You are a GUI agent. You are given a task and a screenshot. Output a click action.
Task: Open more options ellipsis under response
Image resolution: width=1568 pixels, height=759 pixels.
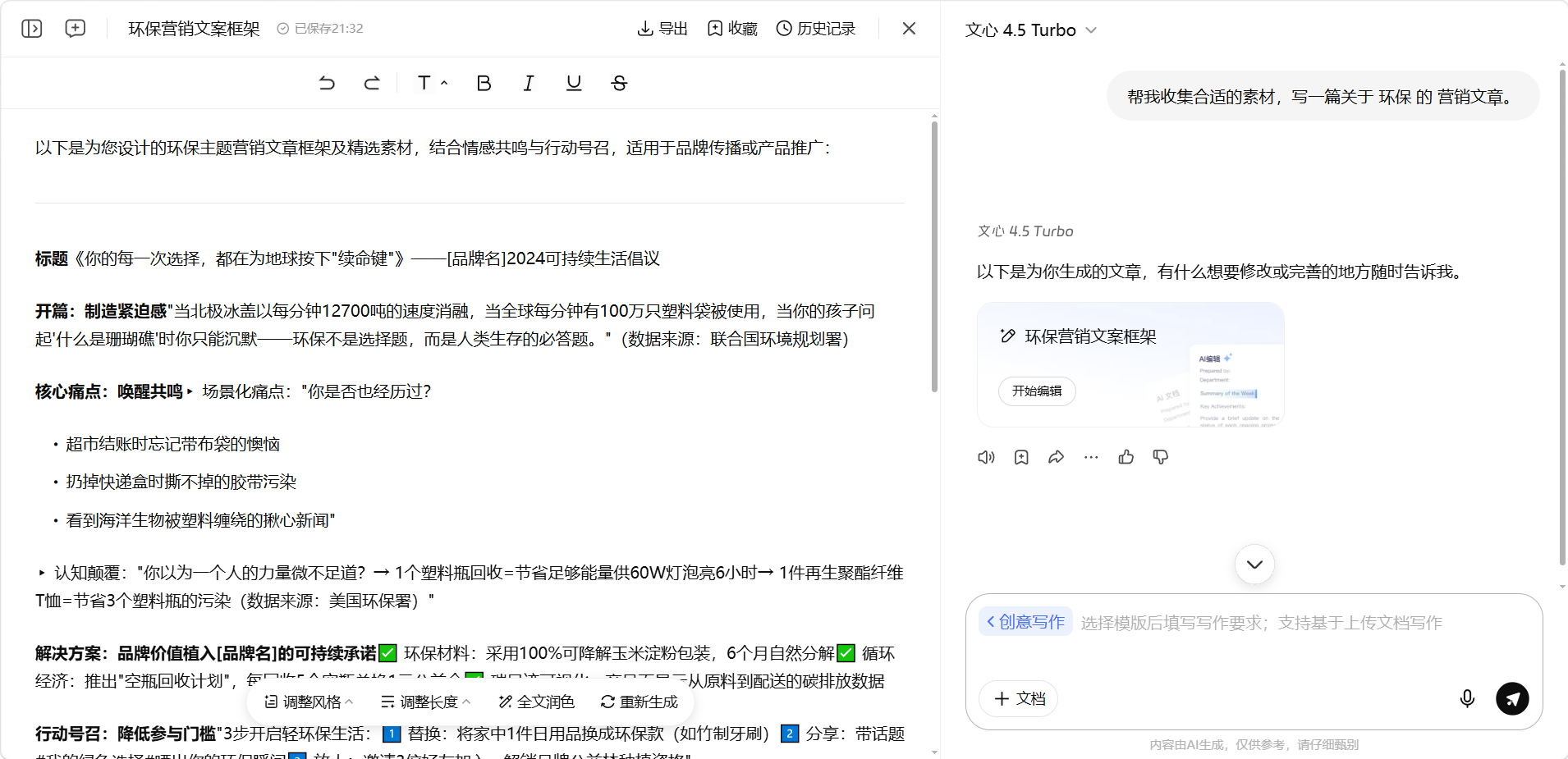coord(1091,457)
